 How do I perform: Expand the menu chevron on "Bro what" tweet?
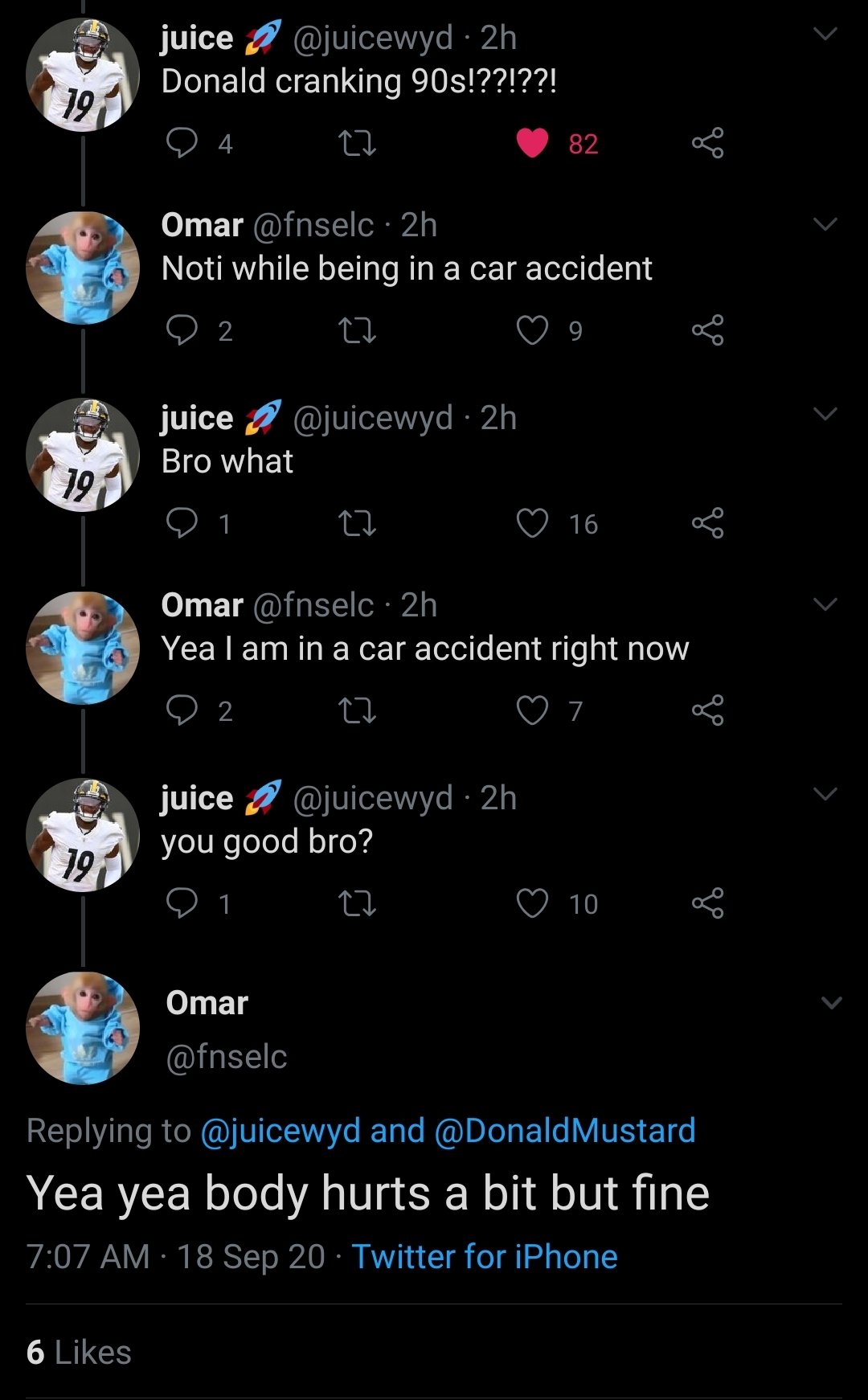[x=825, y=414]
